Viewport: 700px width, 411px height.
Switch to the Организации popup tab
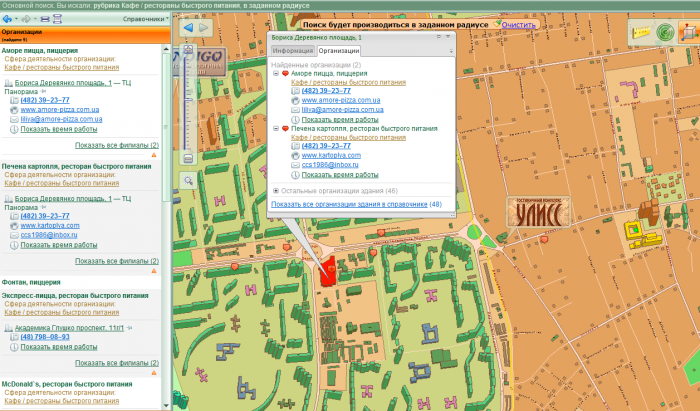(339, 51)
